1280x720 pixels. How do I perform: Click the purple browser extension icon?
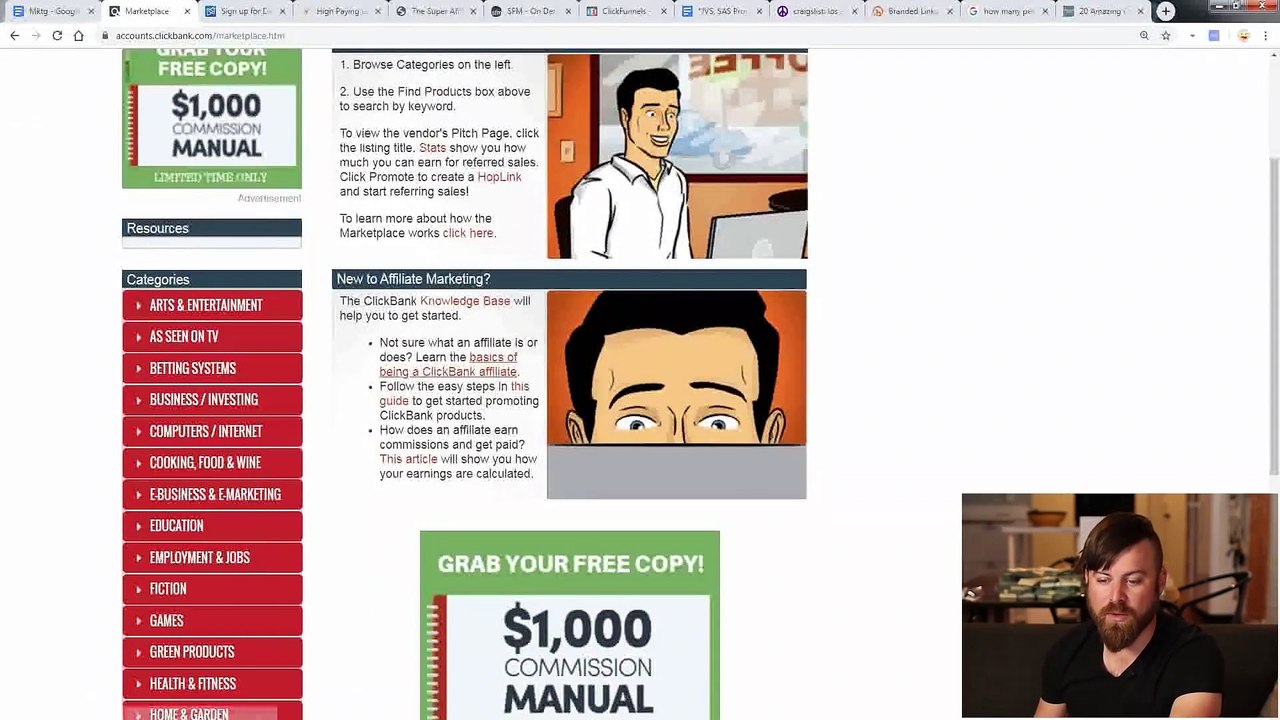click(x=1214, y=35)
